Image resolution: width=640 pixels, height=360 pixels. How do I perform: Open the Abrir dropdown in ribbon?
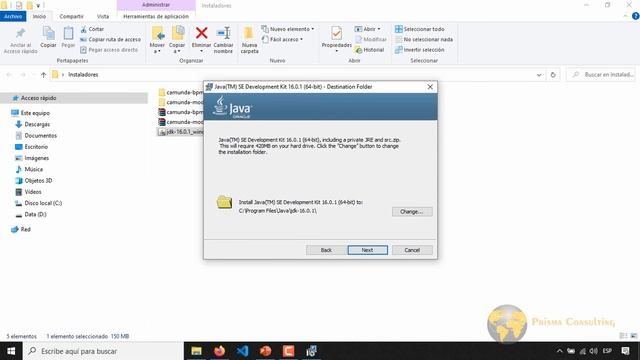click(367, 29)
